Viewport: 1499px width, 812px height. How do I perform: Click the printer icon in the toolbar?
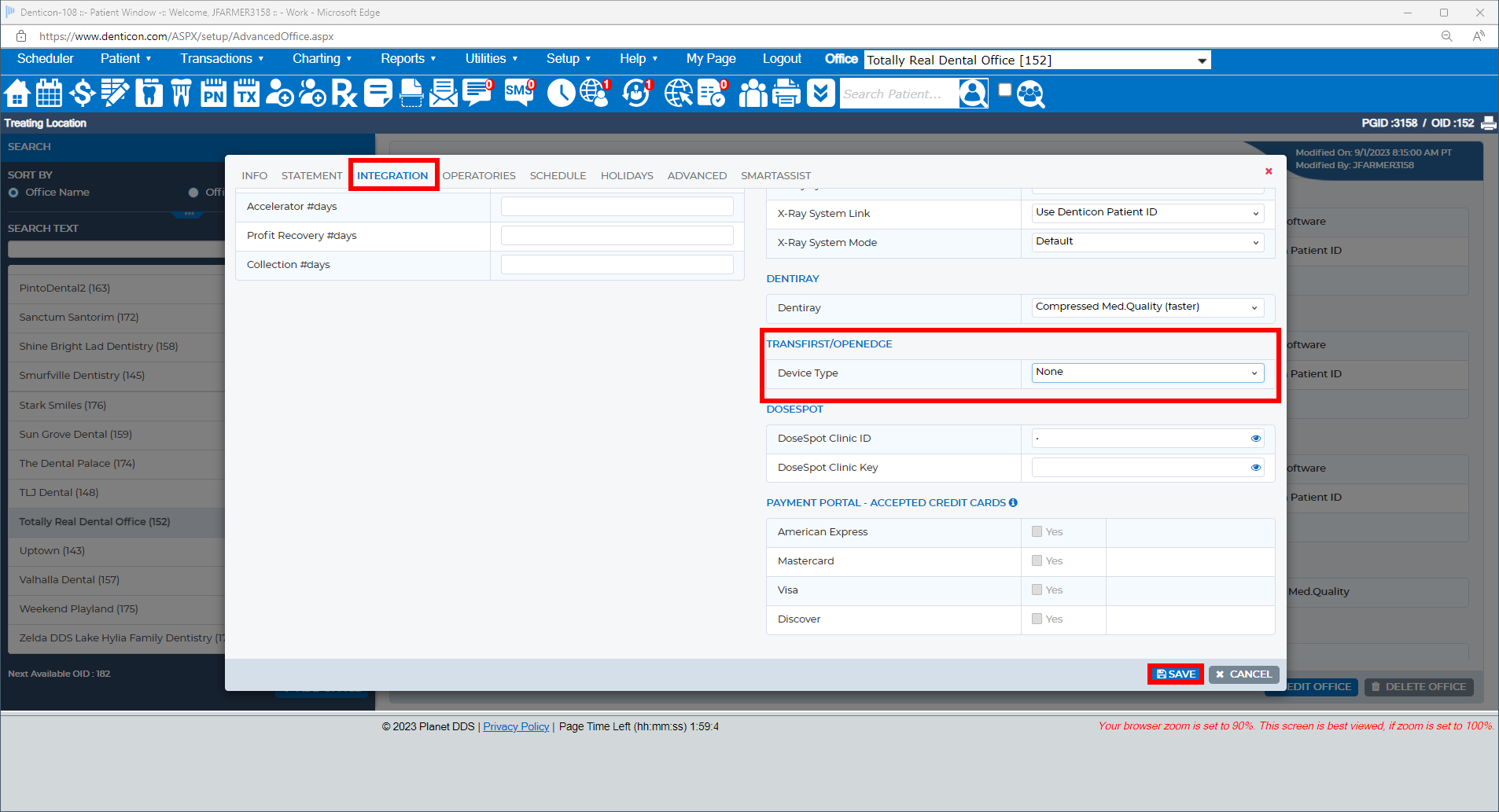tap(786, 94)
